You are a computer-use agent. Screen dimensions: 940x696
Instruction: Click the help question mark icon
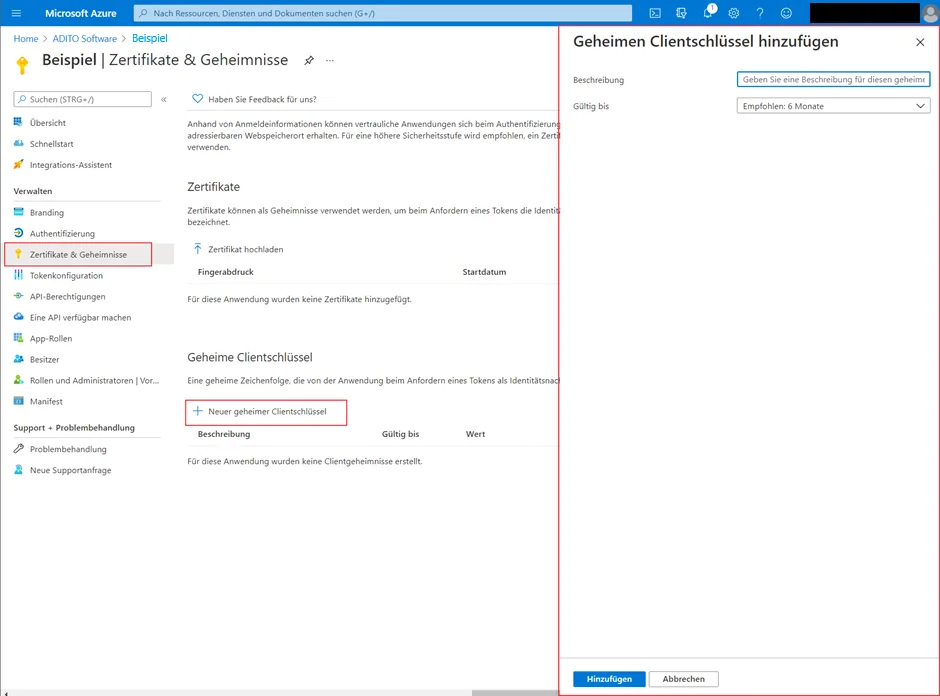(760, 13)
